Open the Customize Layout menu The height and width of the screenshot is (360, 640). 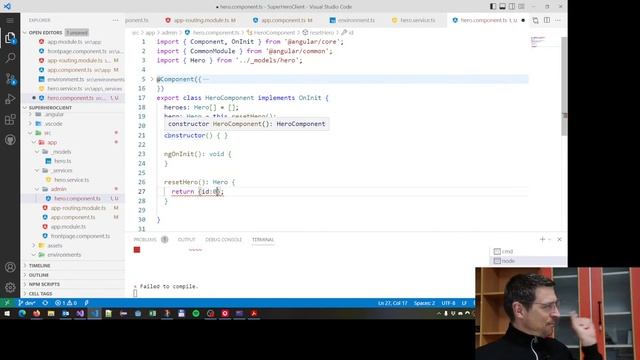point(521,7)
